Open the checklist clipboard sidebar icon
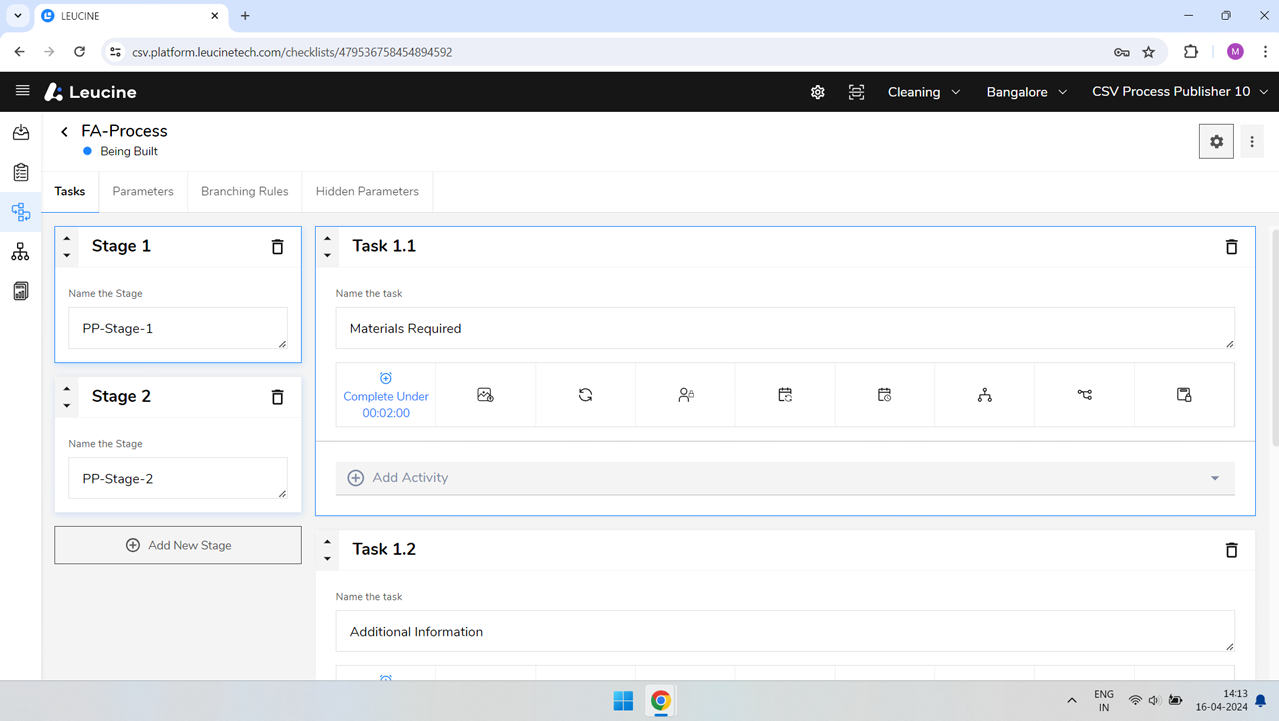Viewport: 1279px width, 721px height. click(21, 172)
